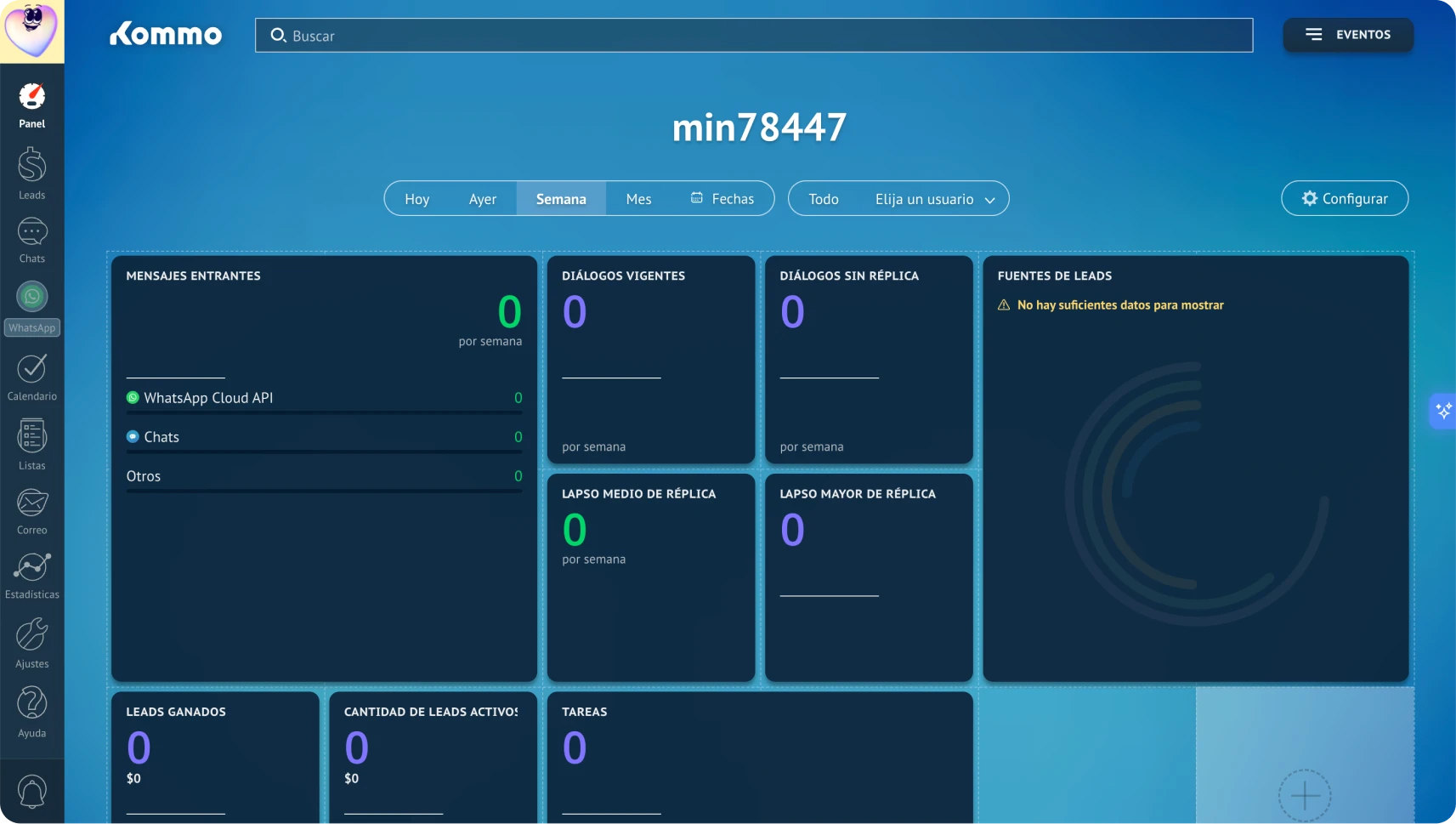The height and width of the screenshot is (824, 1456).
Task: Click the warning icon in Fuentes de Leads
Action: point(1004,304)
